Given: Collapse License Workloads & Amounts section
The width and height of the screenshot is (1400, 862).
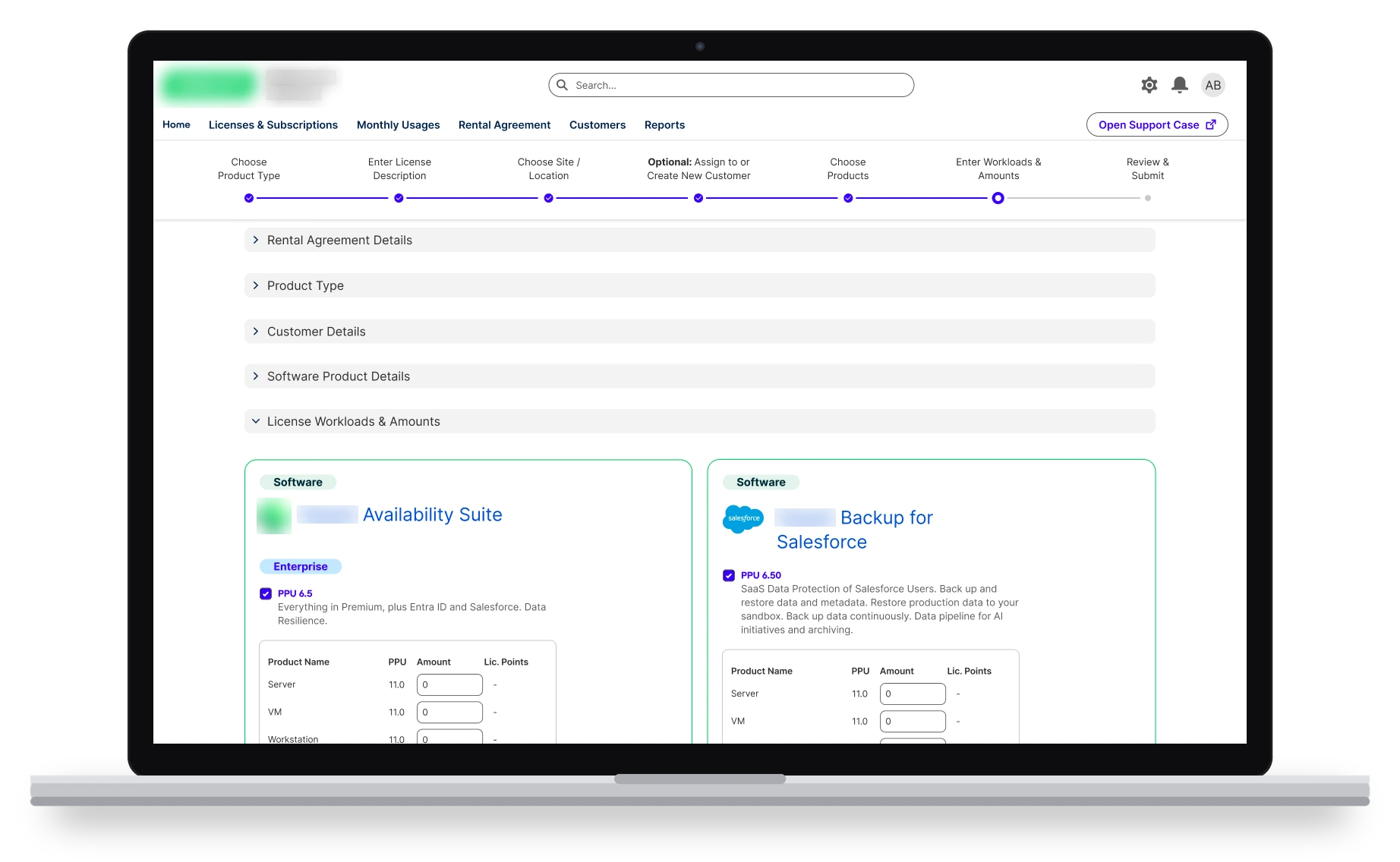Looking at the screenshot, I should (x=700, y=421).
